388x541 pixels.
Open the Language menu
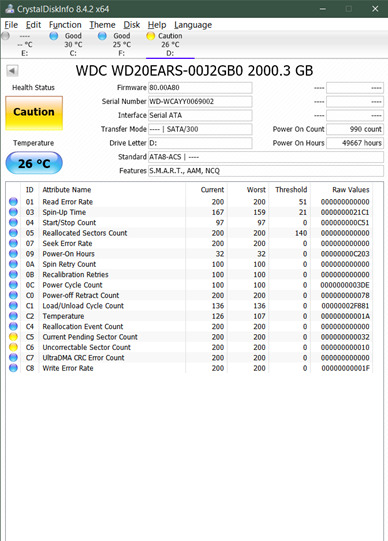[x=193, y=25]
